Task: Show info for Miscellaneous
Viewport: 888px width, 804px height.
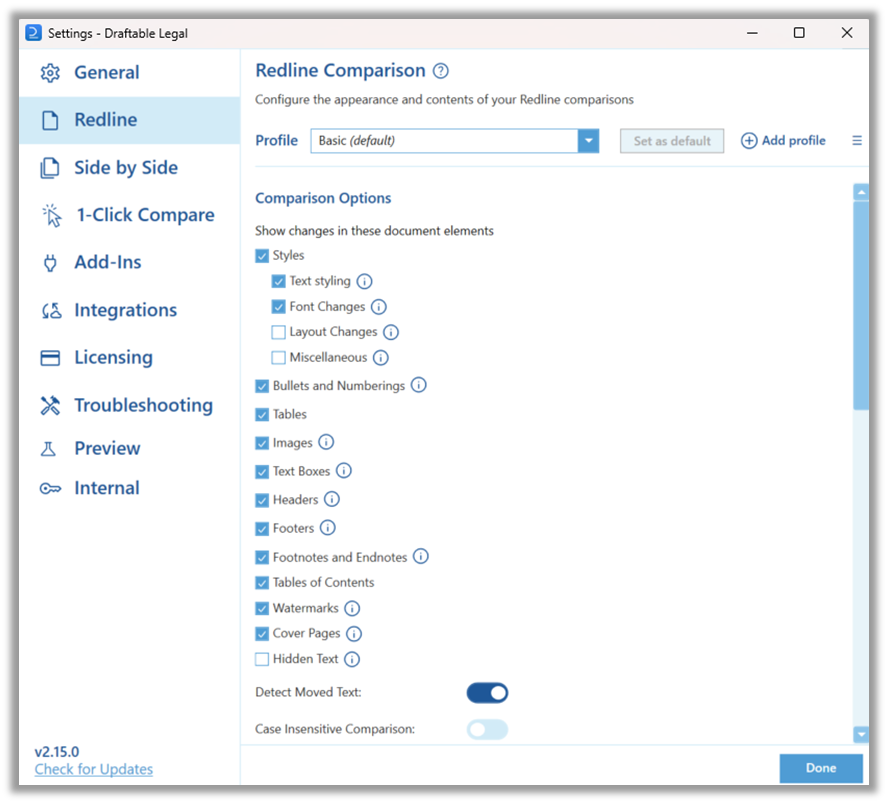Action: [381, 358]
